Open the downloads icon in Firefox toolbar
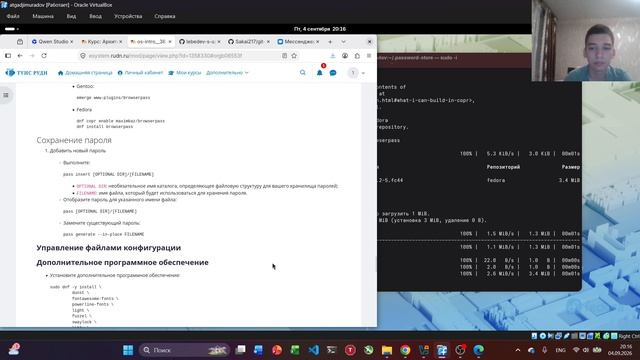 (333, 56)
